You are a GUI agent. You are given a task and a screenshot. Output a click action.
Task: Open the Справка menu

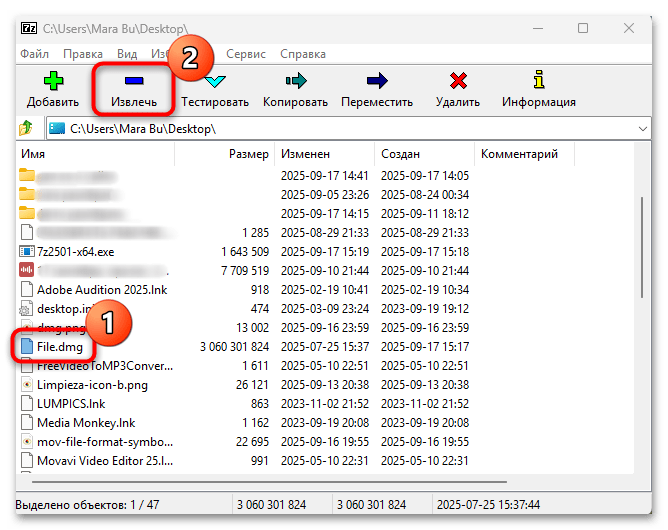303,54
